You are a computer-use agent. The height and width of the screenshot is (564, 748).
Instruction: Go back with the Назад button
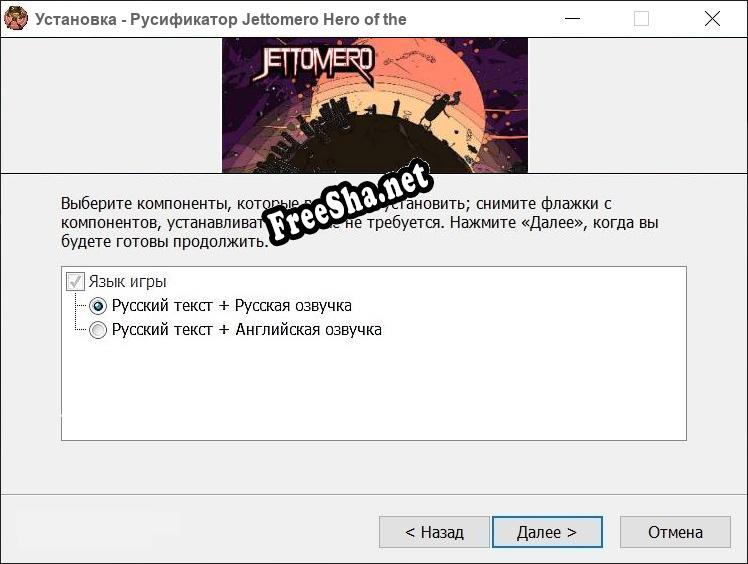434,532
